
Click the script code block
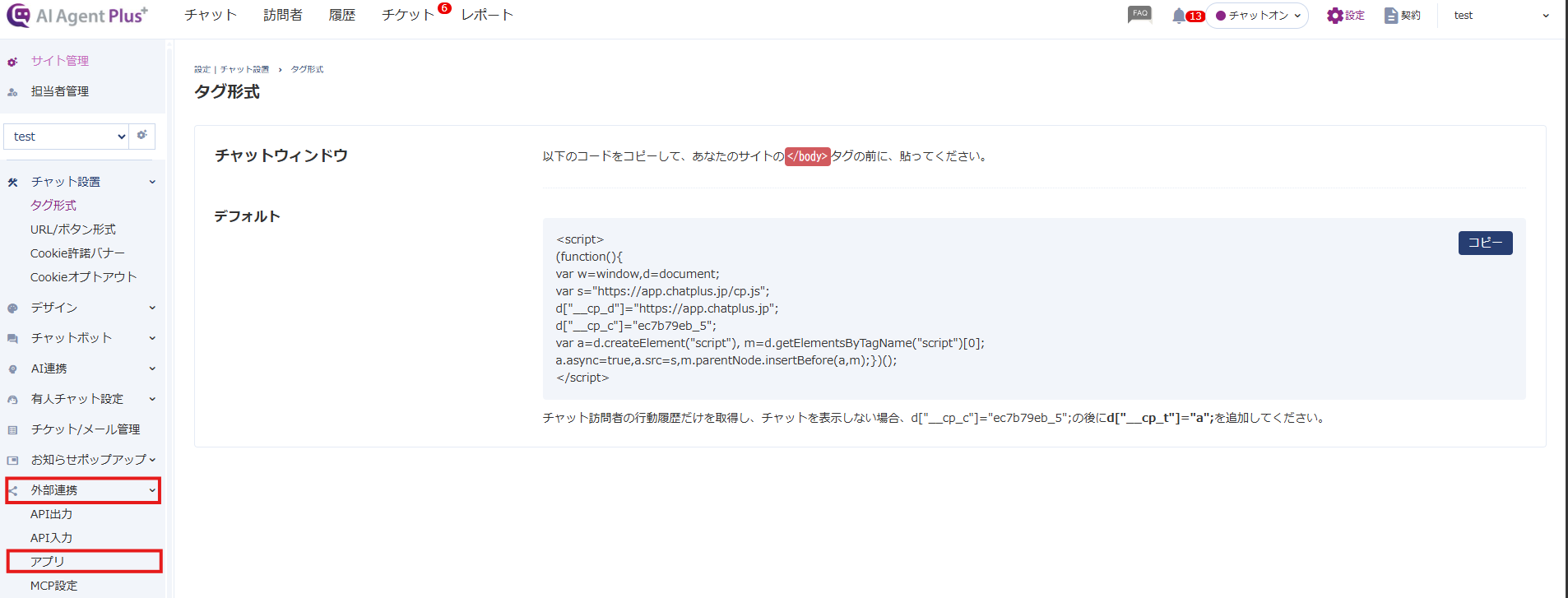(x=1033, y=308)
